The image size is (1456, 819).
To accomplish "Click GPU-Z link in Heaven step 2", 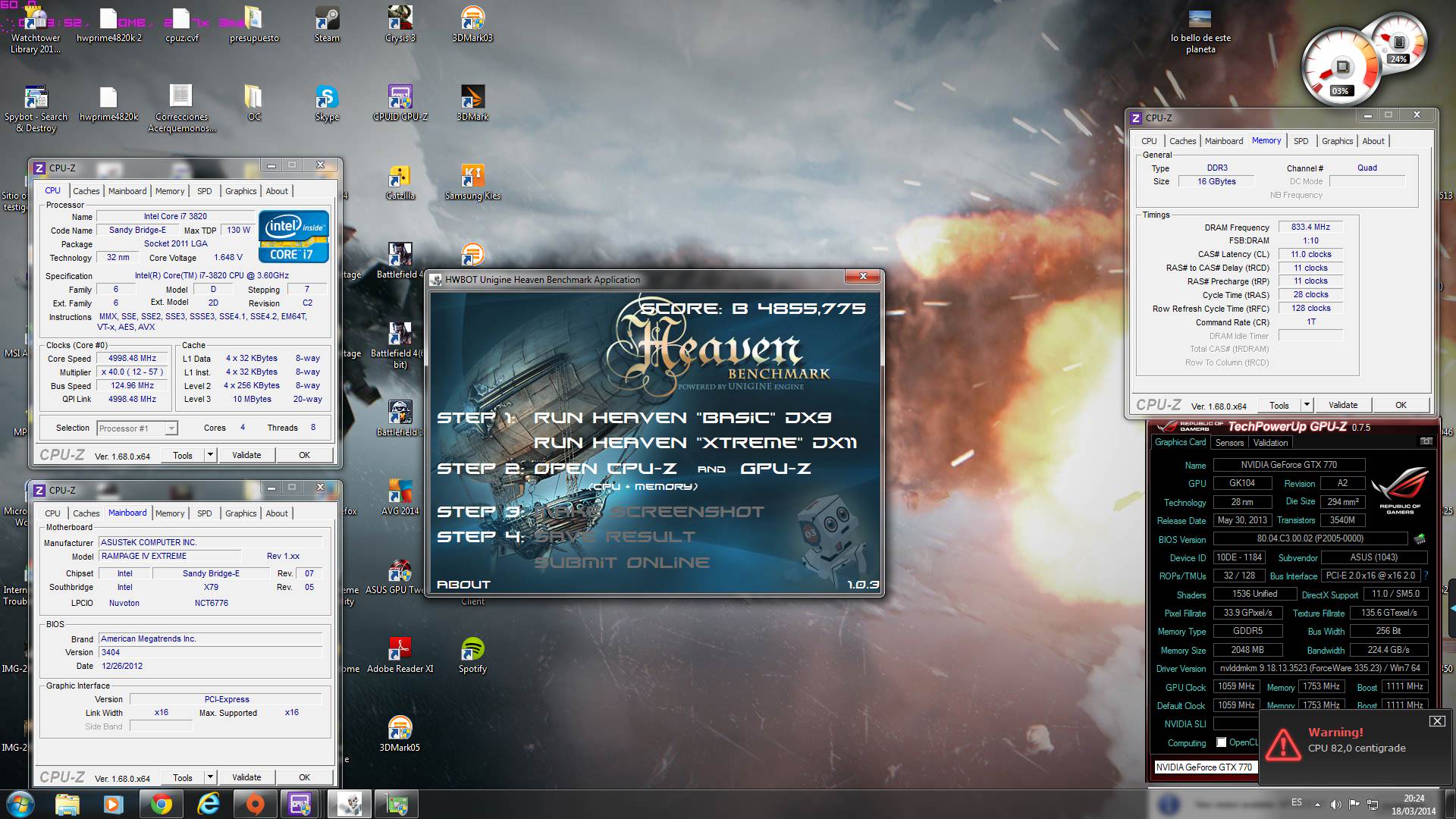I will click(x=775, y=469).
